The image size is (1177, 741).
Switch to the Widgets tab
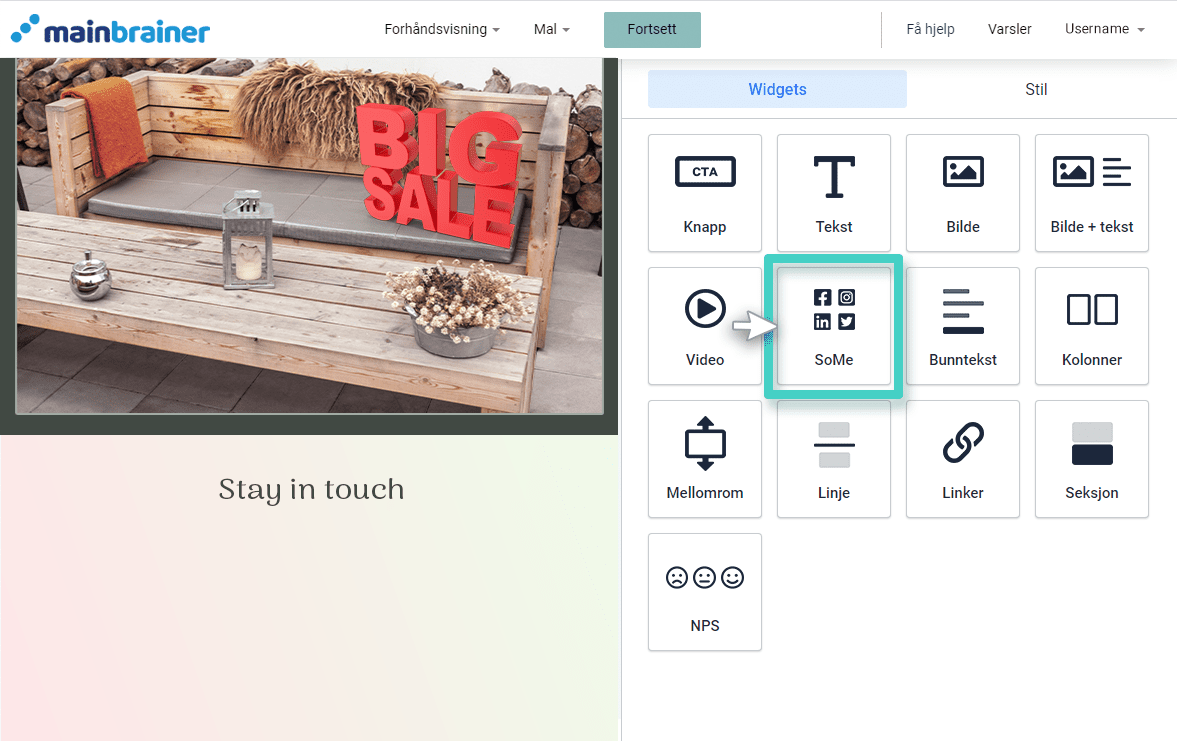[x=777, y=89]
